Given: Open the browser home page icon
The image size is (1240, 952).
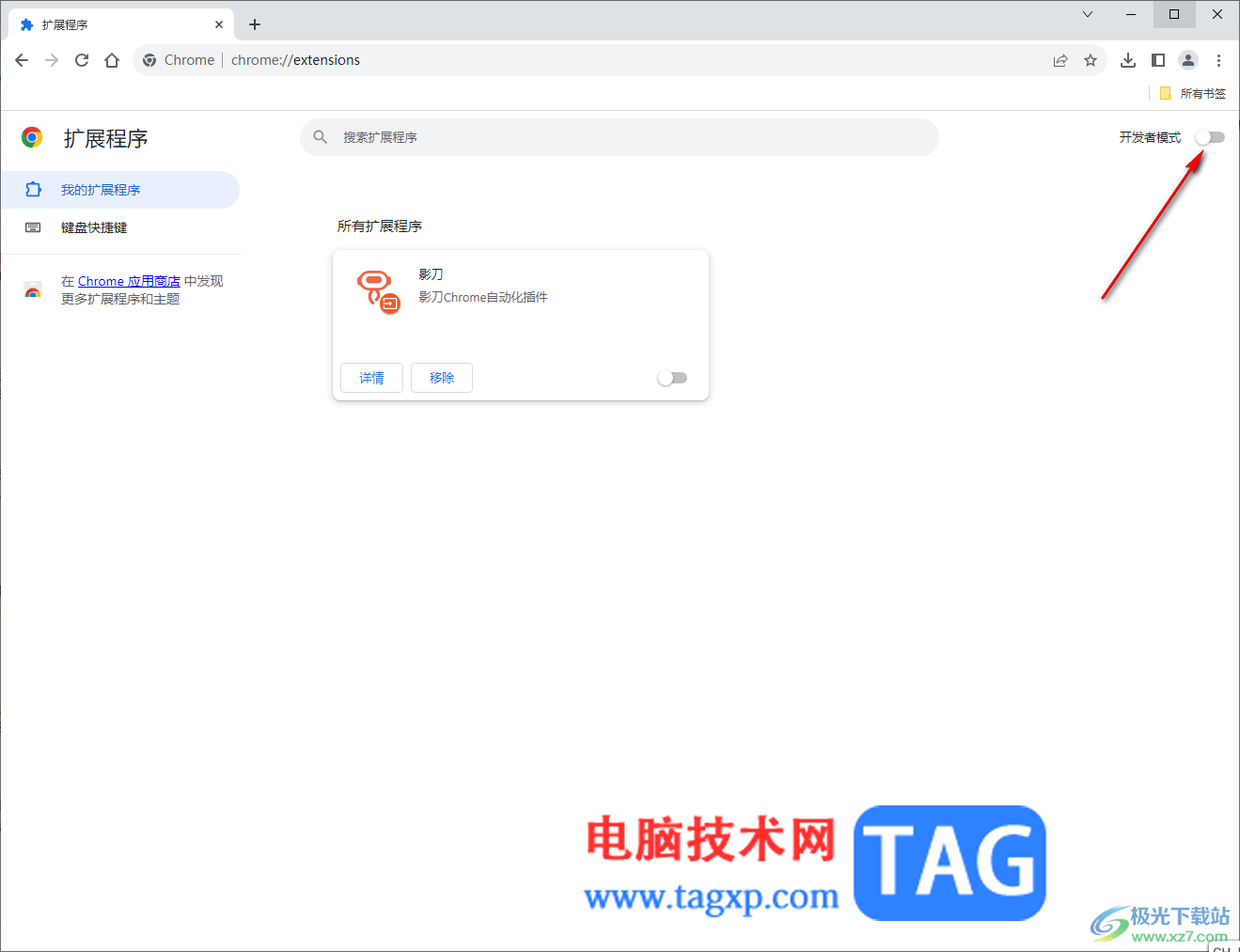Looking at the screenshot, I should [111, 59].
